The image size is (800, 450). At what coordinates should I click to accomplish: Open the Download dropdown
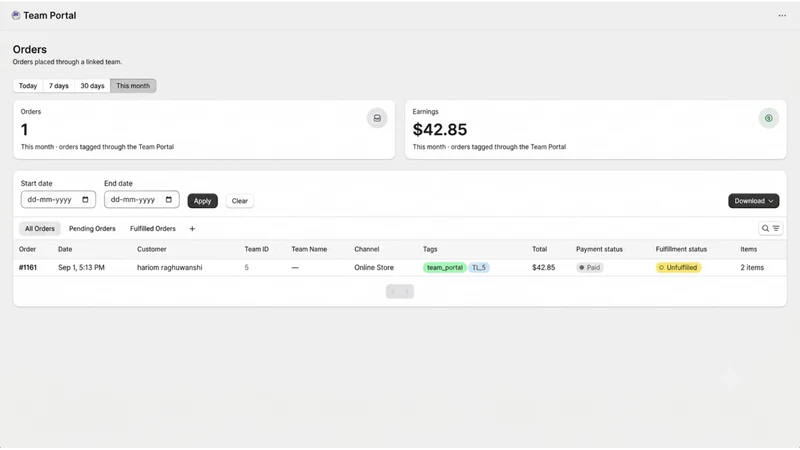(x=754, y=201)
